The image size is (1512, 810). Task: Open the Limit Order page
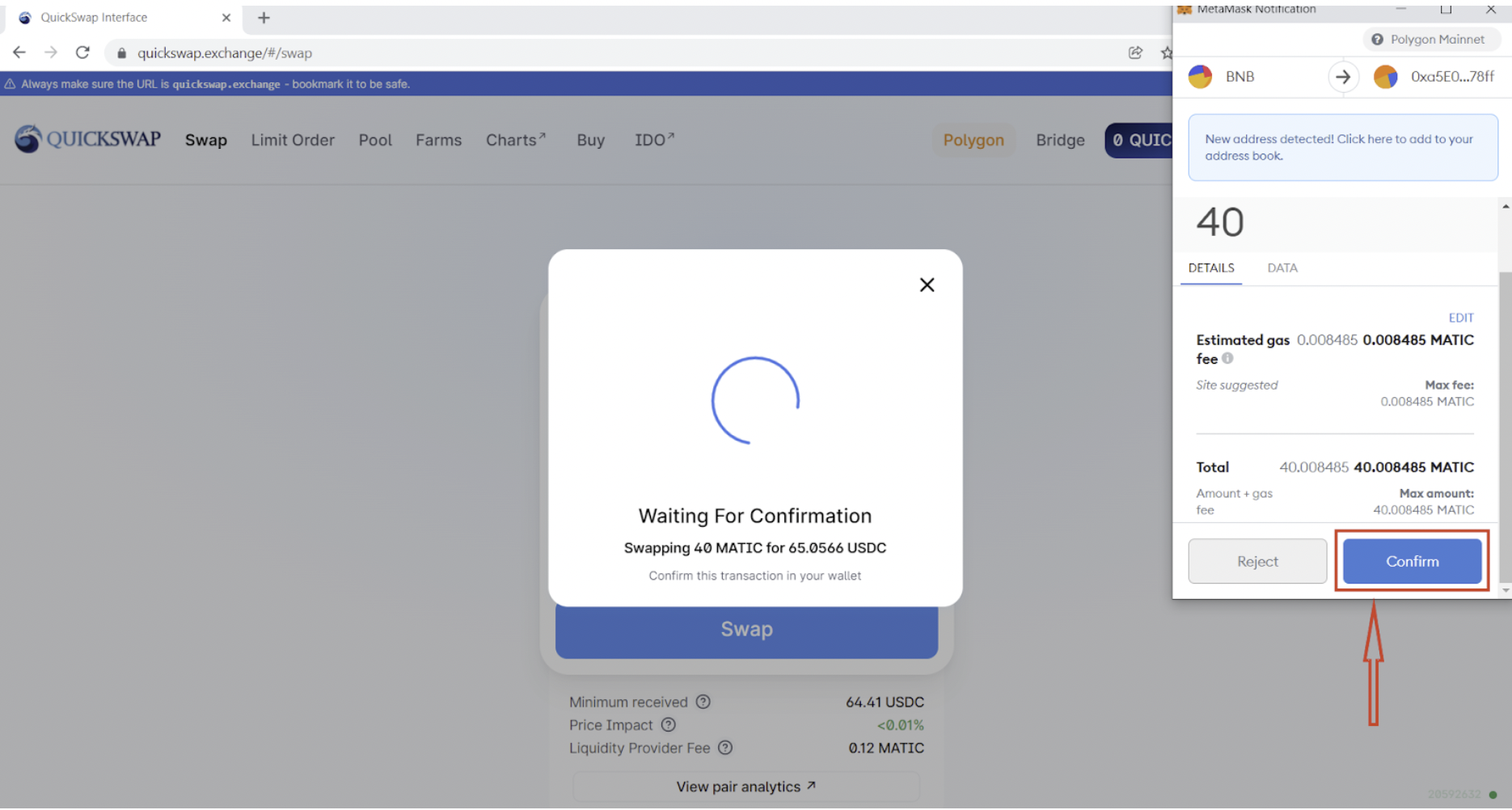tap(293, 140)
